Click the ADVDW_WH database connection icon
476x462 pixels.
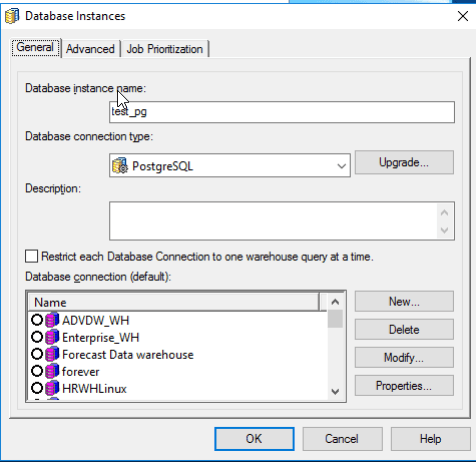(52, 320)
